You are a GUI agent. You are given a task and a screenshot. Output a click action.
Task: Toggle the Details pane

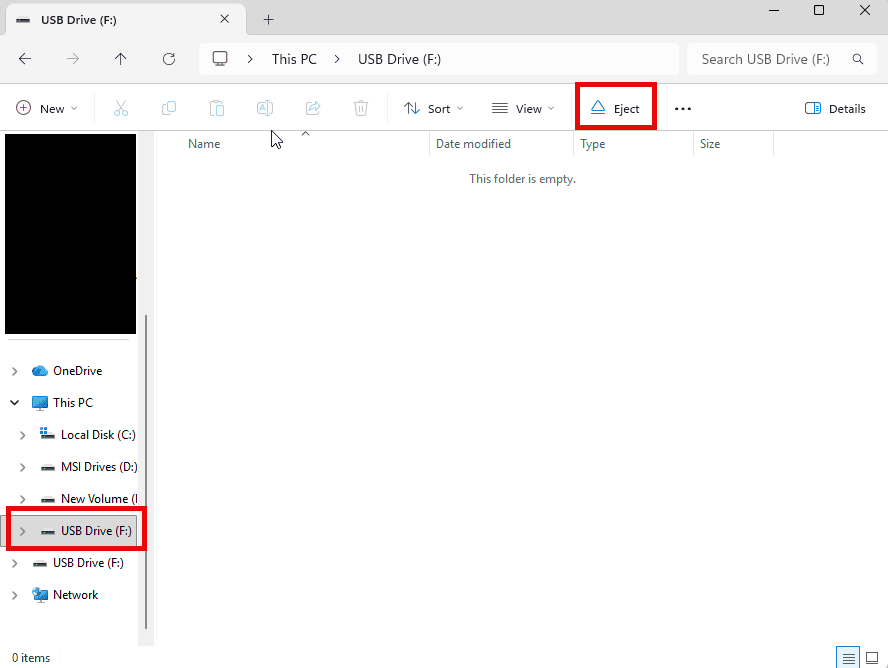pyautogui.click(x=835, y=109)
